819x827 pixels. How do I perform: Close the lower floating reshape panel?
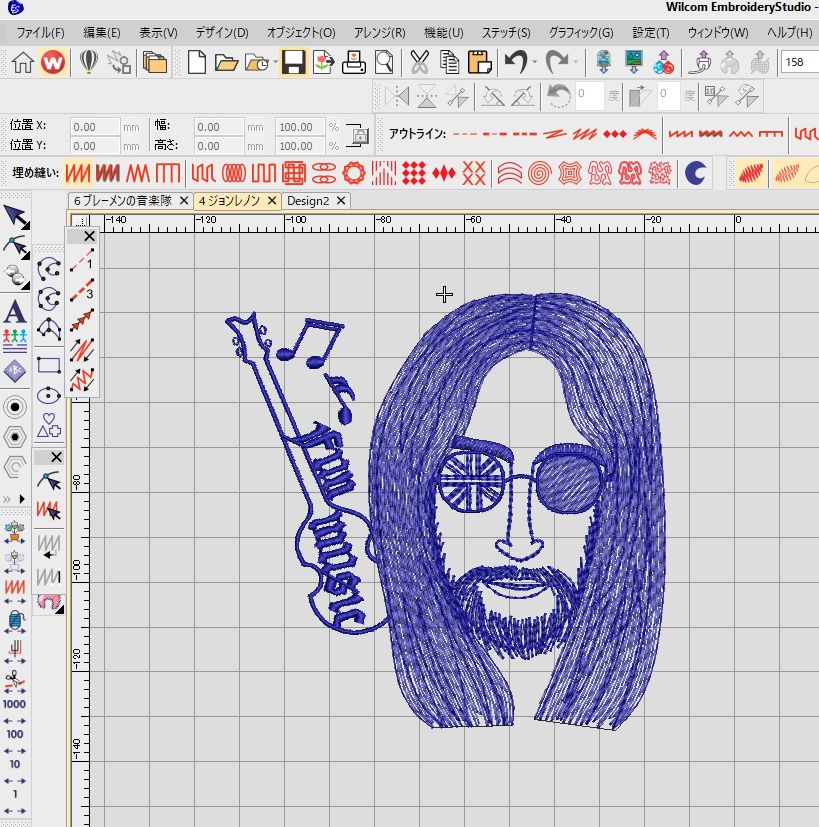tap(56, 457)
